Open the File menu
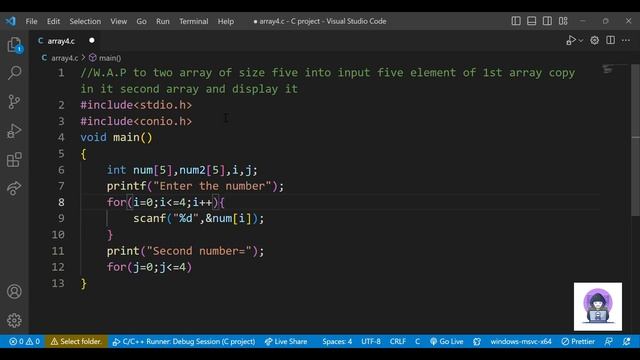 click(31, 21)
